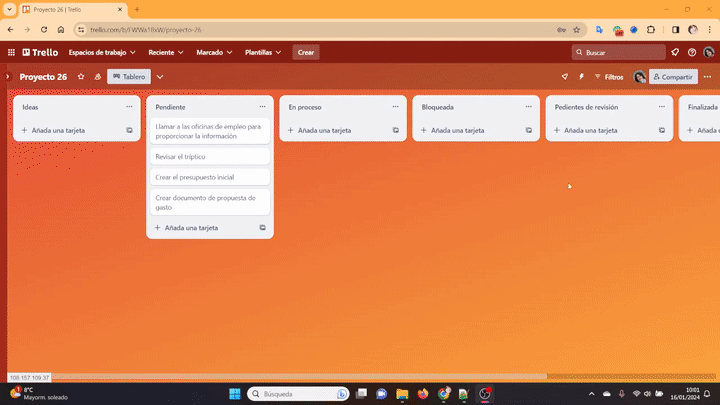Star the Proyecto 26 board

click(x=81, y=77)
